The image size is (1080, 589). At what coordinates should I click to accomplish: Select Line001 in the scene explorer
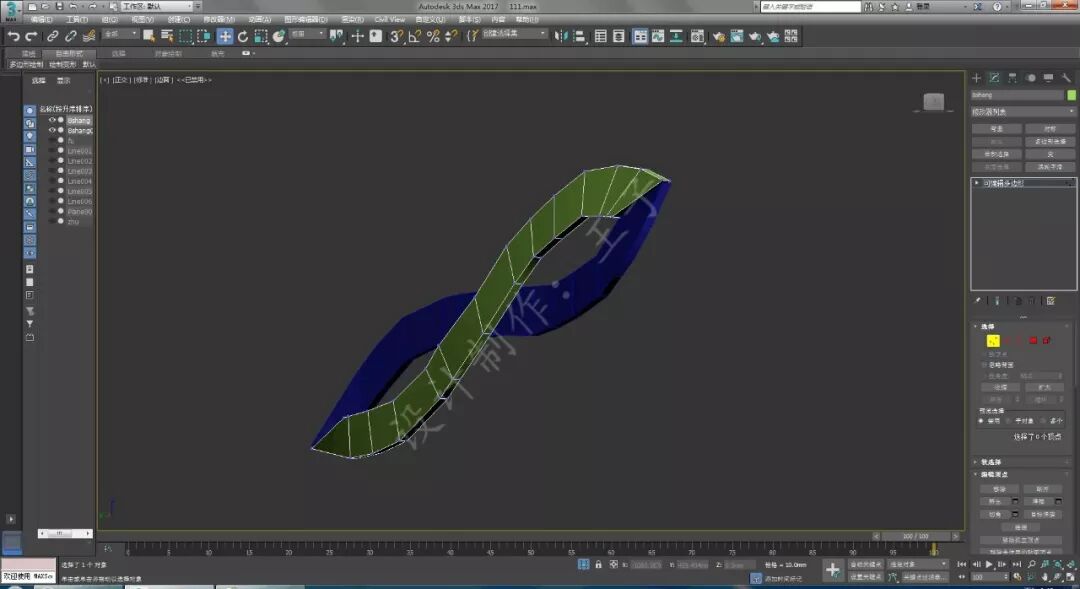click(x=80, y=151)
